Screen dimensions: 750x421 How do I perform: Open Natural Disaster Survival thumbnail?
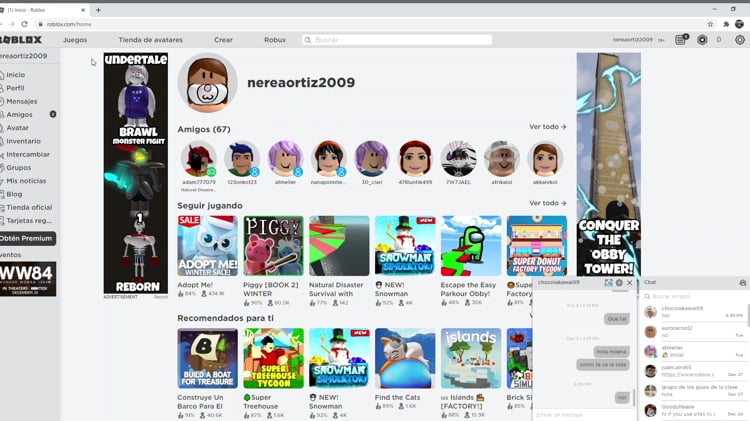[x=339, y=246]
